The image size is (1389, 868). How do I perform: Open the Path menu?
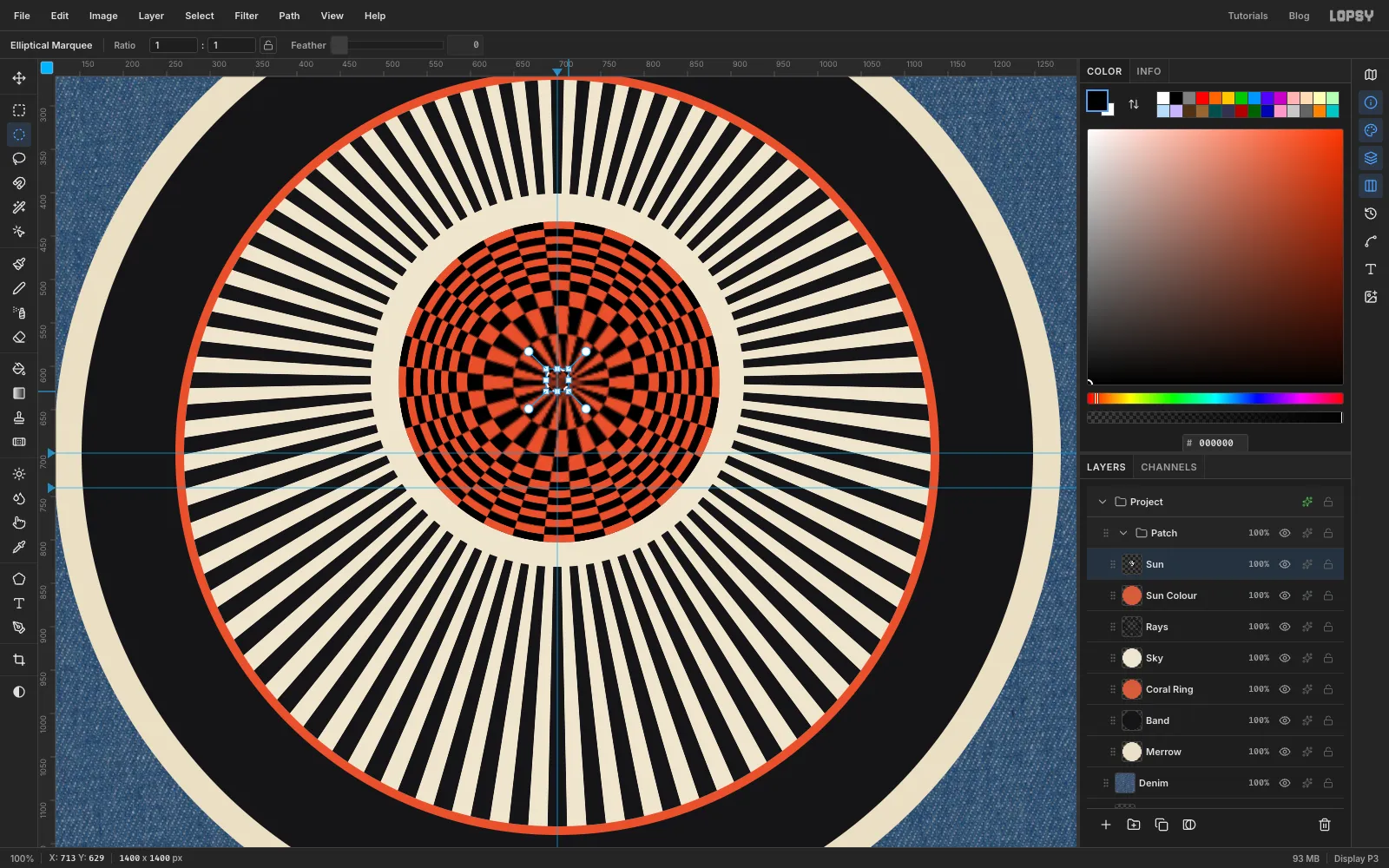pos(289,16)
